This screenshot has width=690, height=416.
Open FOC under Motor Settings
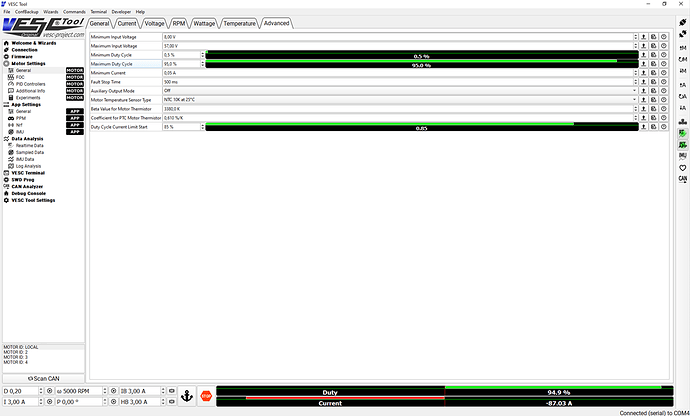[20, 77]
